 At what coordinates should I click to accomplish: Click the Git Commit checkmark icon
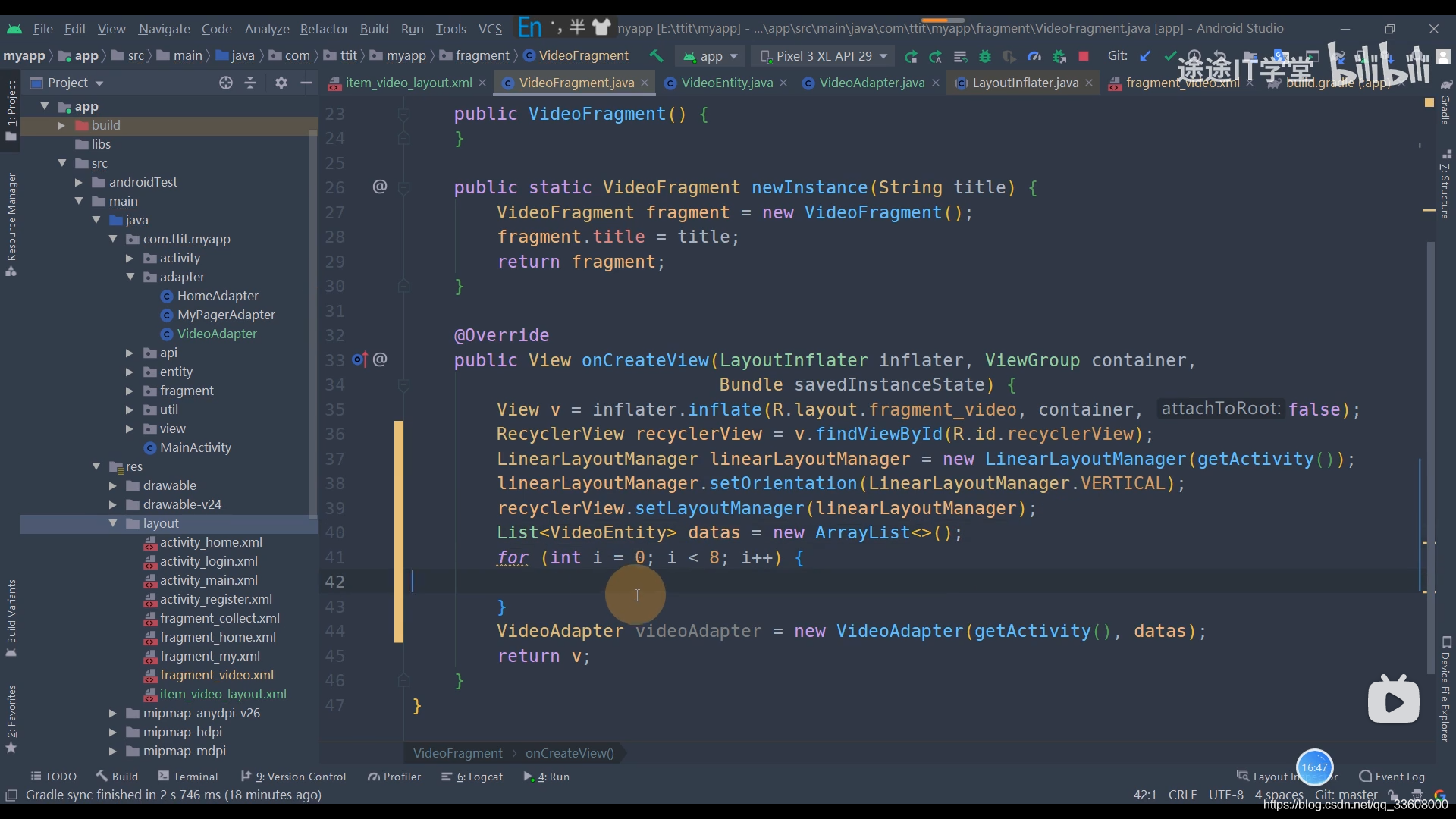[1170, 56]
